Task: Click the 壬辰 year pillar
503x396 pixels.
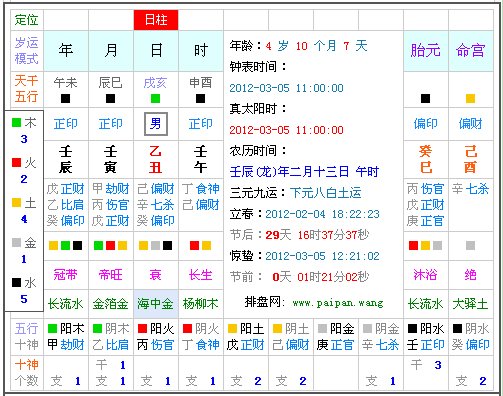Action: (x=66, y=159)
